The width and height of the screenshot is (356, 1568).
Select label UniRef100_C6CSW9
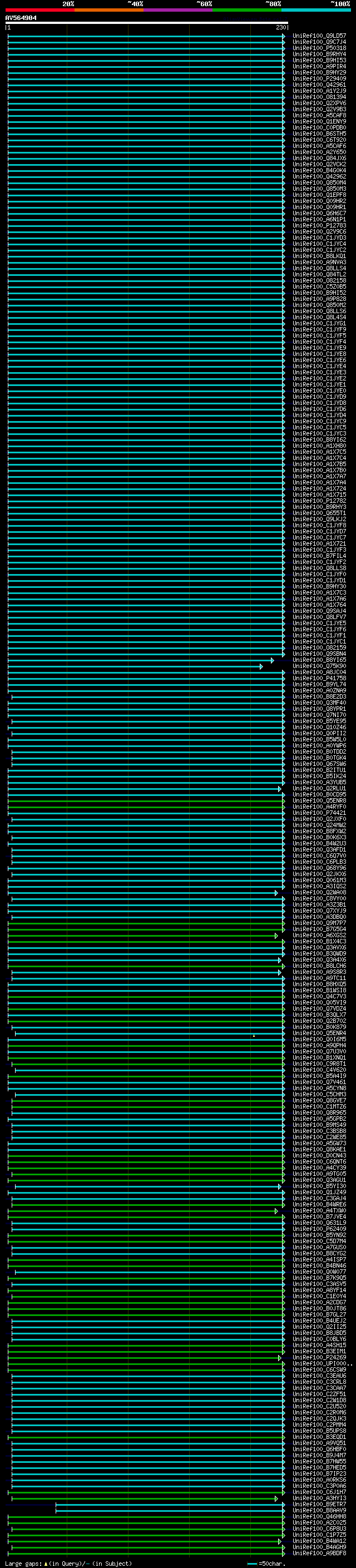(x=319, y=1370)
